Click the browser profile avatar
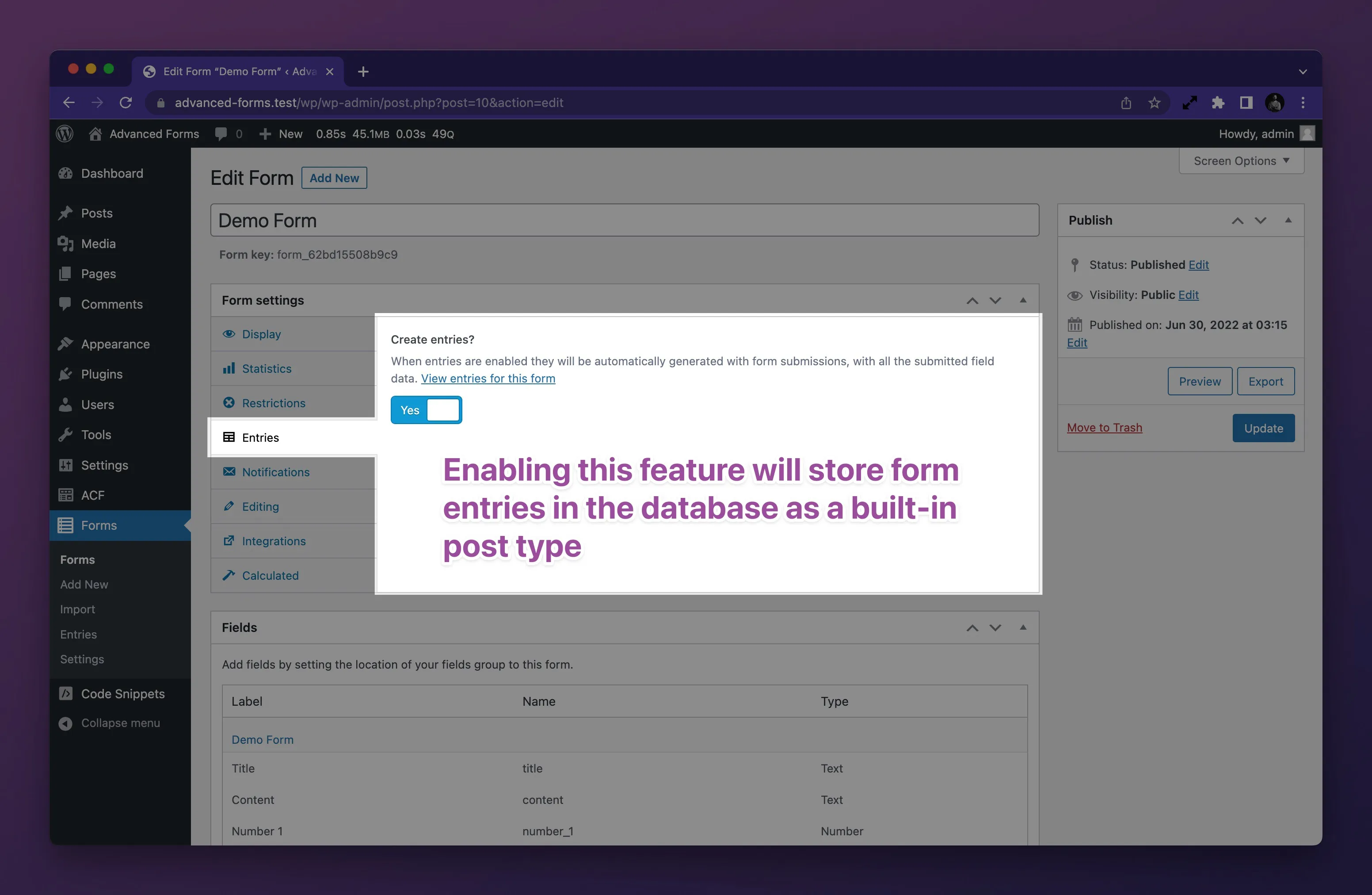 coord(1275,103)
